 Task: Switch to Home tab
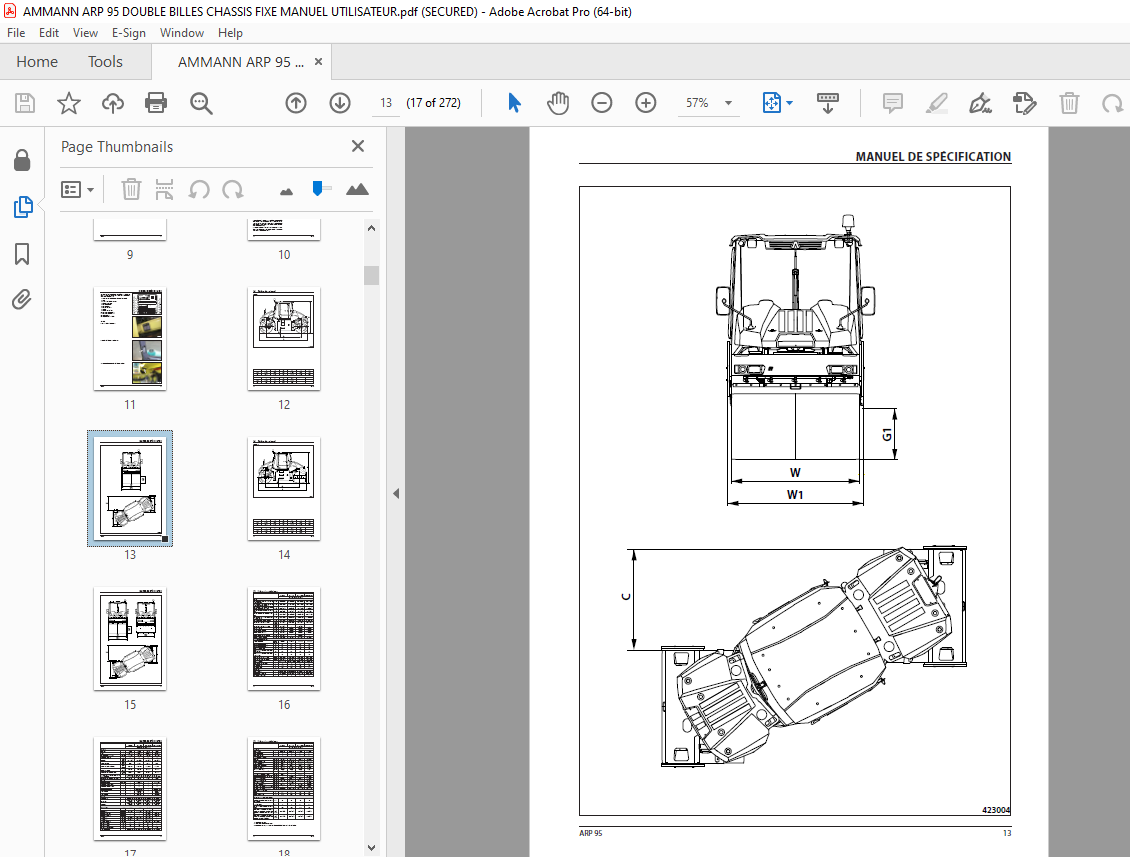point(37,62)
